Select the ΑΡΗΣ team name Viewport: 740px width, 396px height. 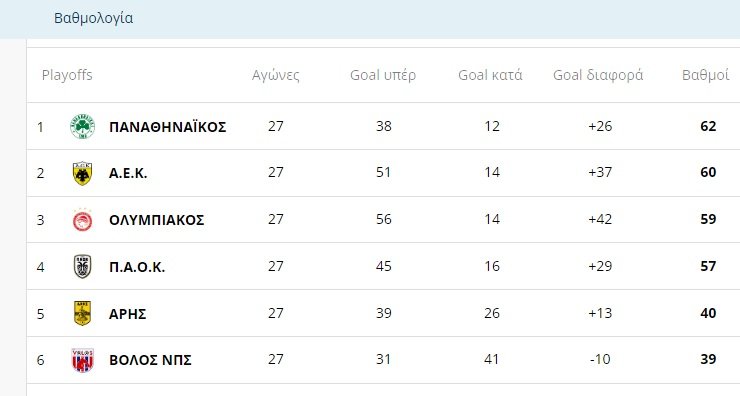point(127,314)
